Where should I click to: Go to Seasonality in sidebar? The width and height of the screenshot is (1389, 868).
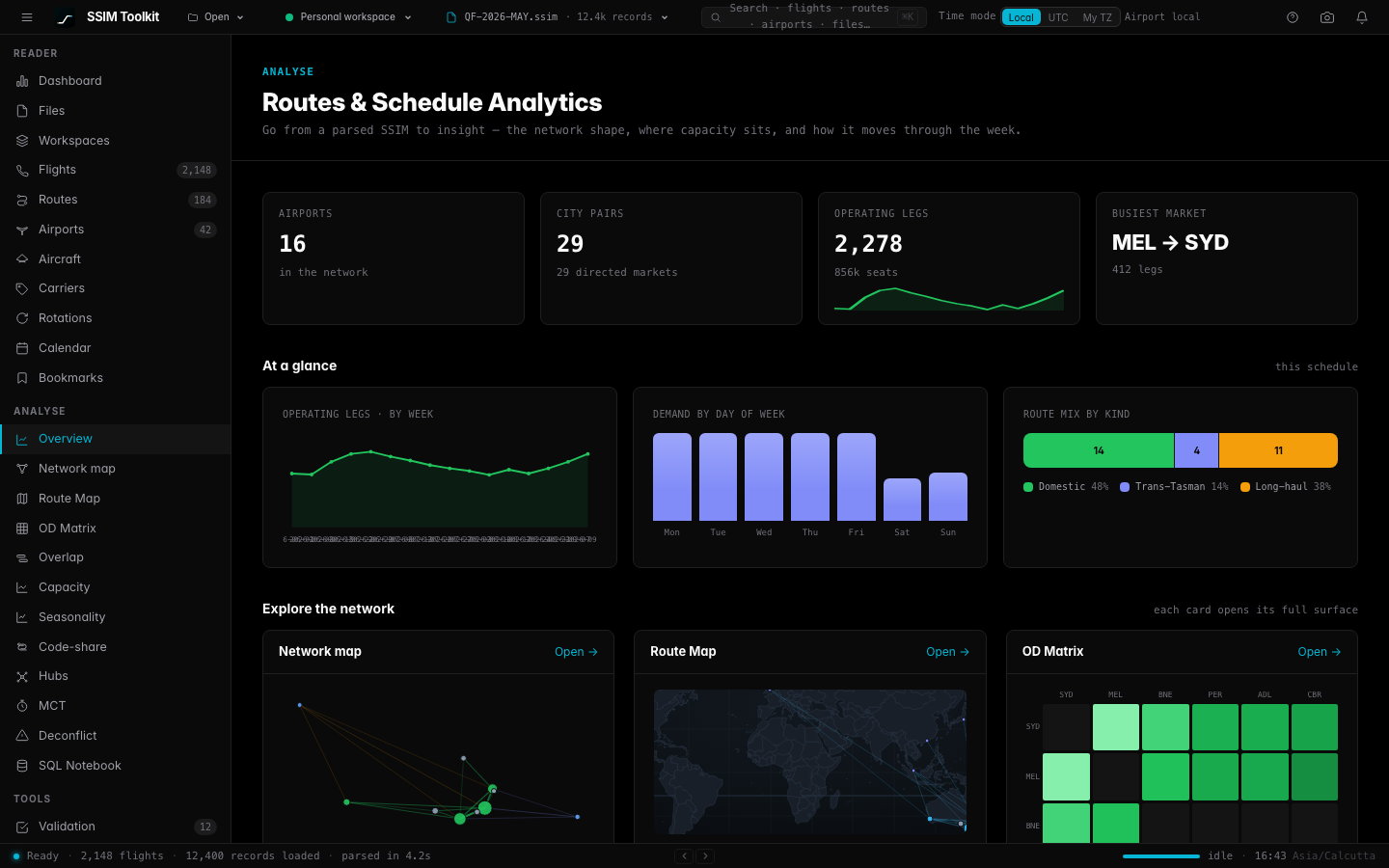coord(116,617)
